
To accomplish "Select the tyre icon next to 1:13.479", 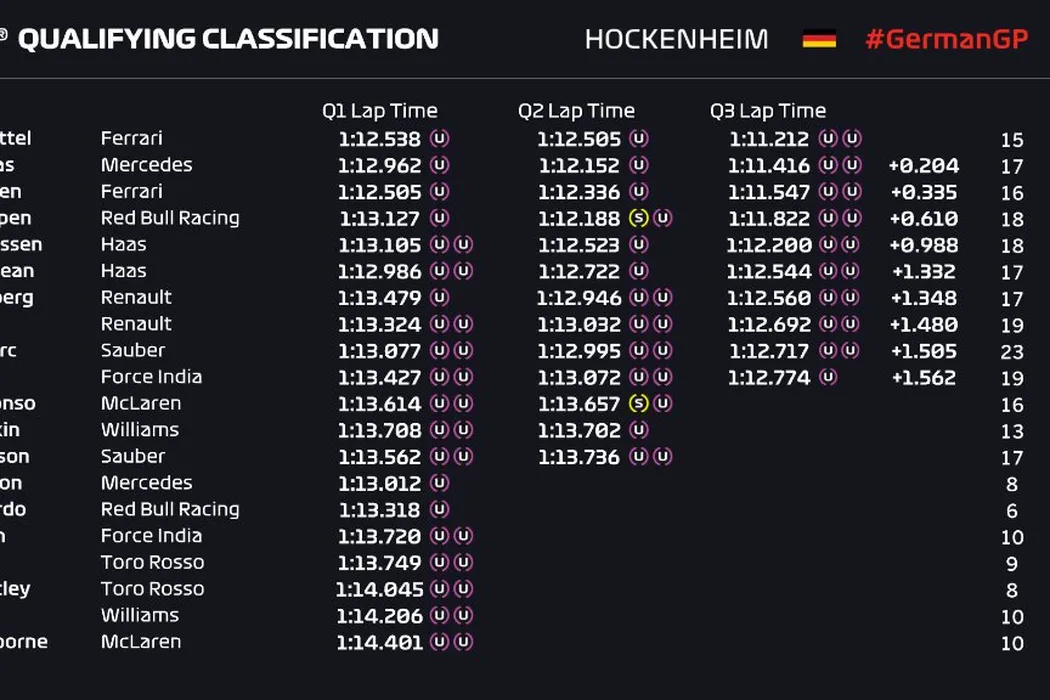I will coord(439,297).
